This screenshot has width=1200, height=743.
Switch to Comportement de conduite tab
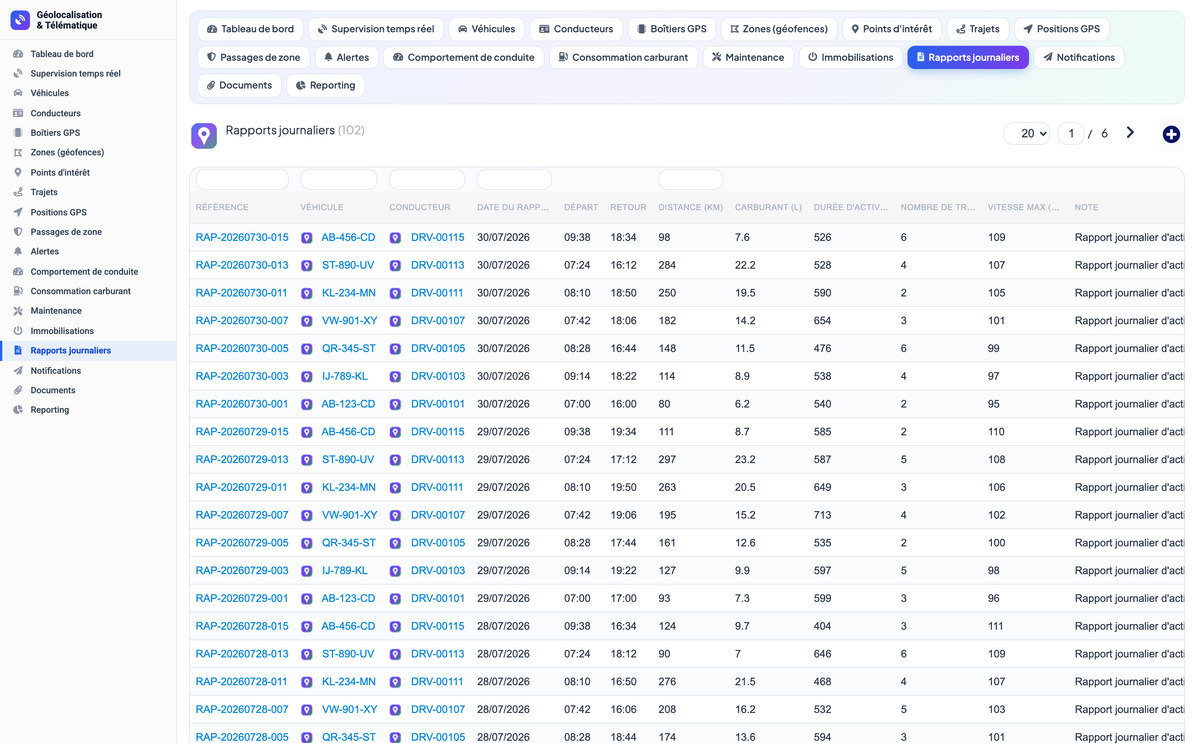(463, 57)
